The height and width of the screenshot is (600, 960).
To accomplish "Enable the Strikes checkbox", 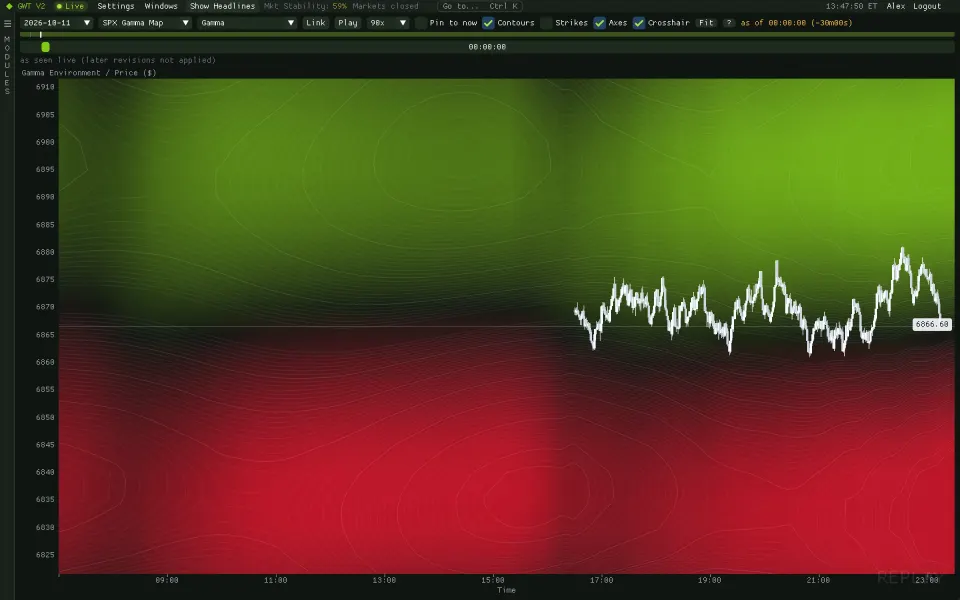I will (546, 23).
